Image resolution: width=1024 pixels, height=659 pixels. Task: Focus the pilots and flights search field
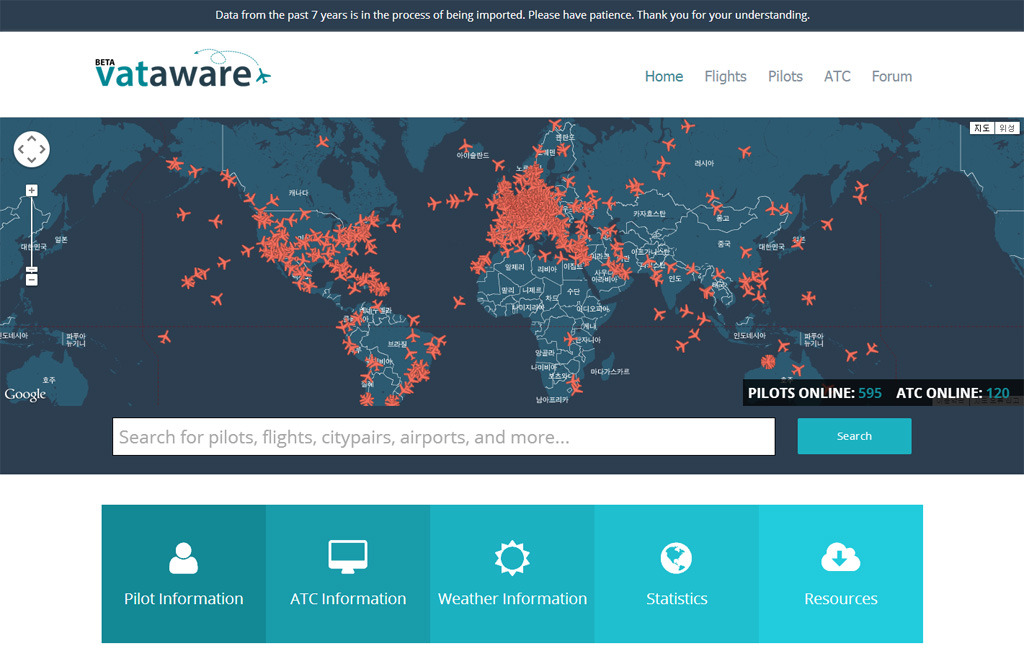pos(443,437)
